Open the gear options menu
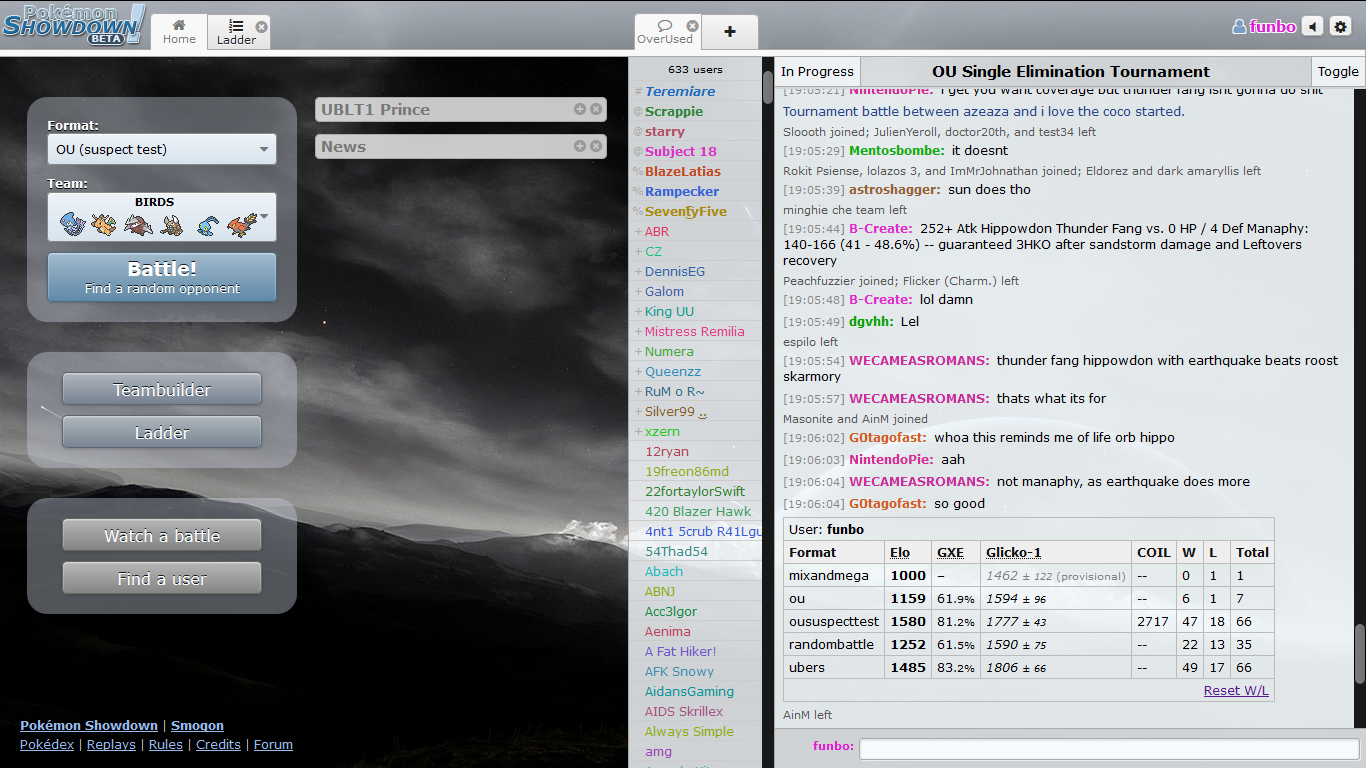The height and width of the screenshot is (768, 1366). tap(1341, 27)
